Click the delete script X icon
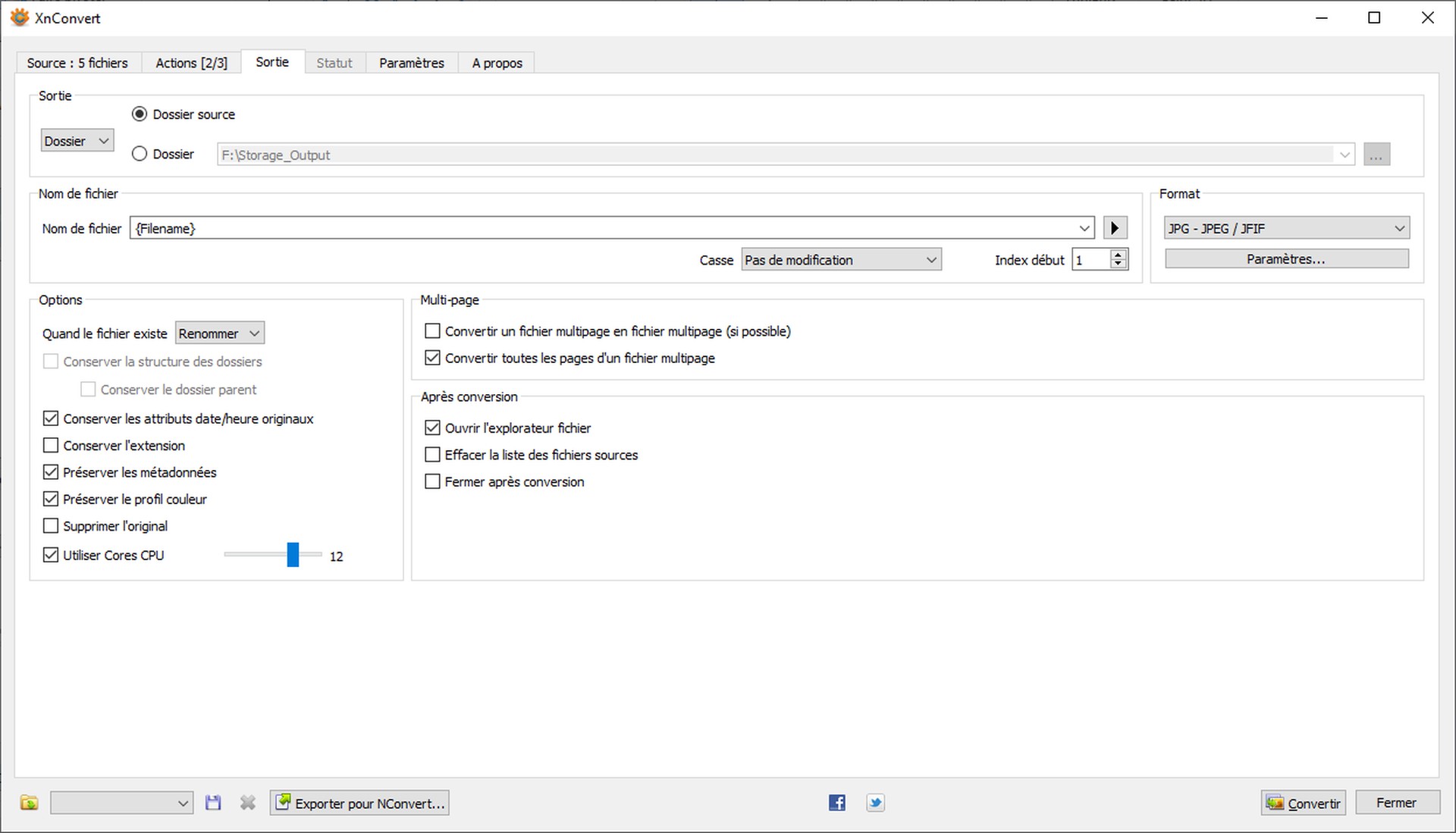This screenshot has width=1456, height=833. pos(247,803)
